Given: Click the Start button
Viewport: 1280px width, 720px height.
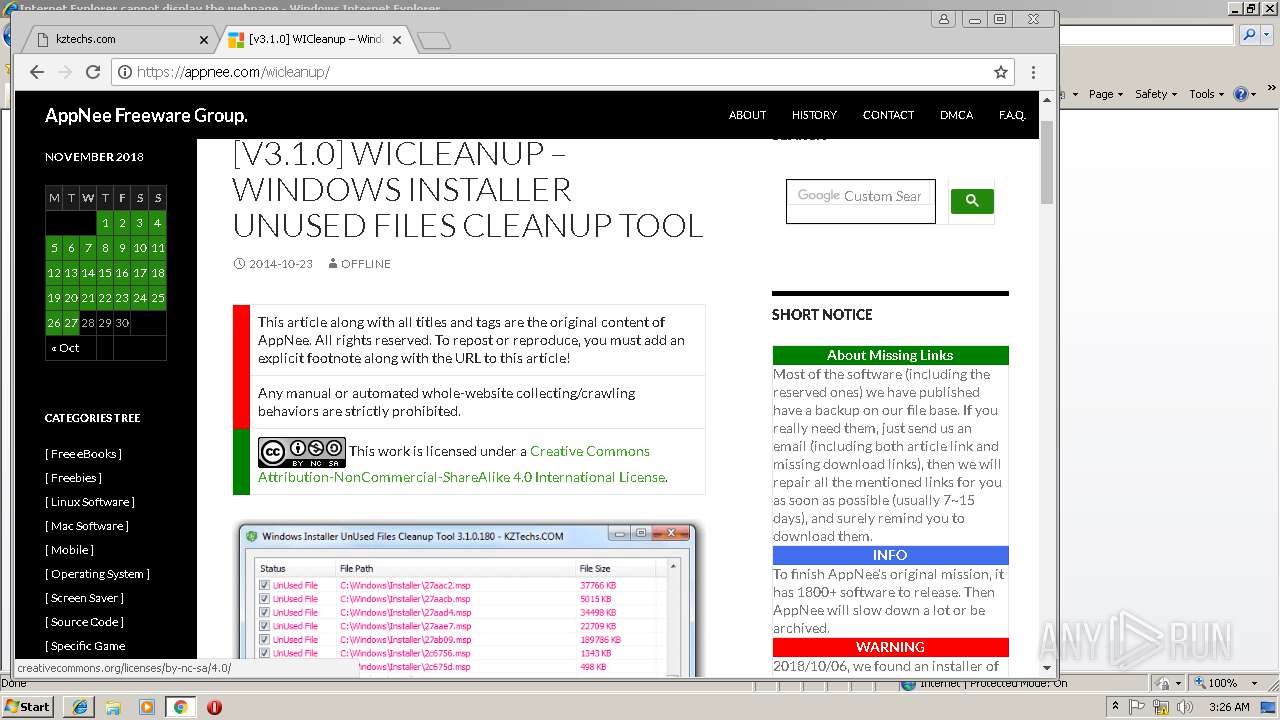Looking at the screenshot, I should (x=28, y=707).
